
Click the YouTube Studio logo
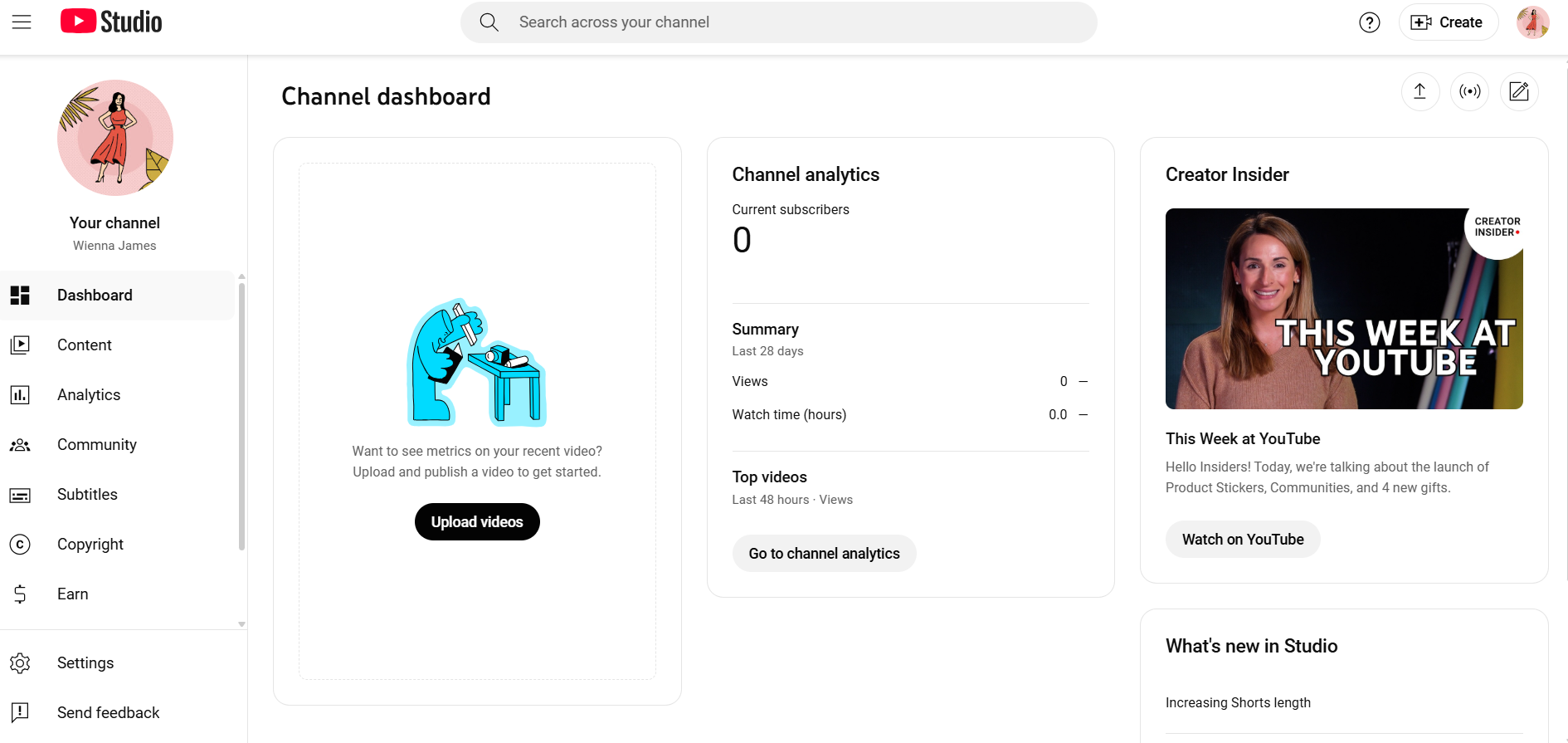(x=111, y=22)
